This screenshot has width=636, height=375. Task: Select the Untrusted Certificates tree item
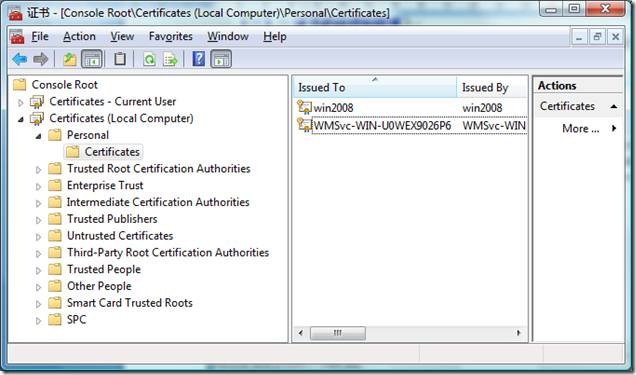[x=120, y=236]
